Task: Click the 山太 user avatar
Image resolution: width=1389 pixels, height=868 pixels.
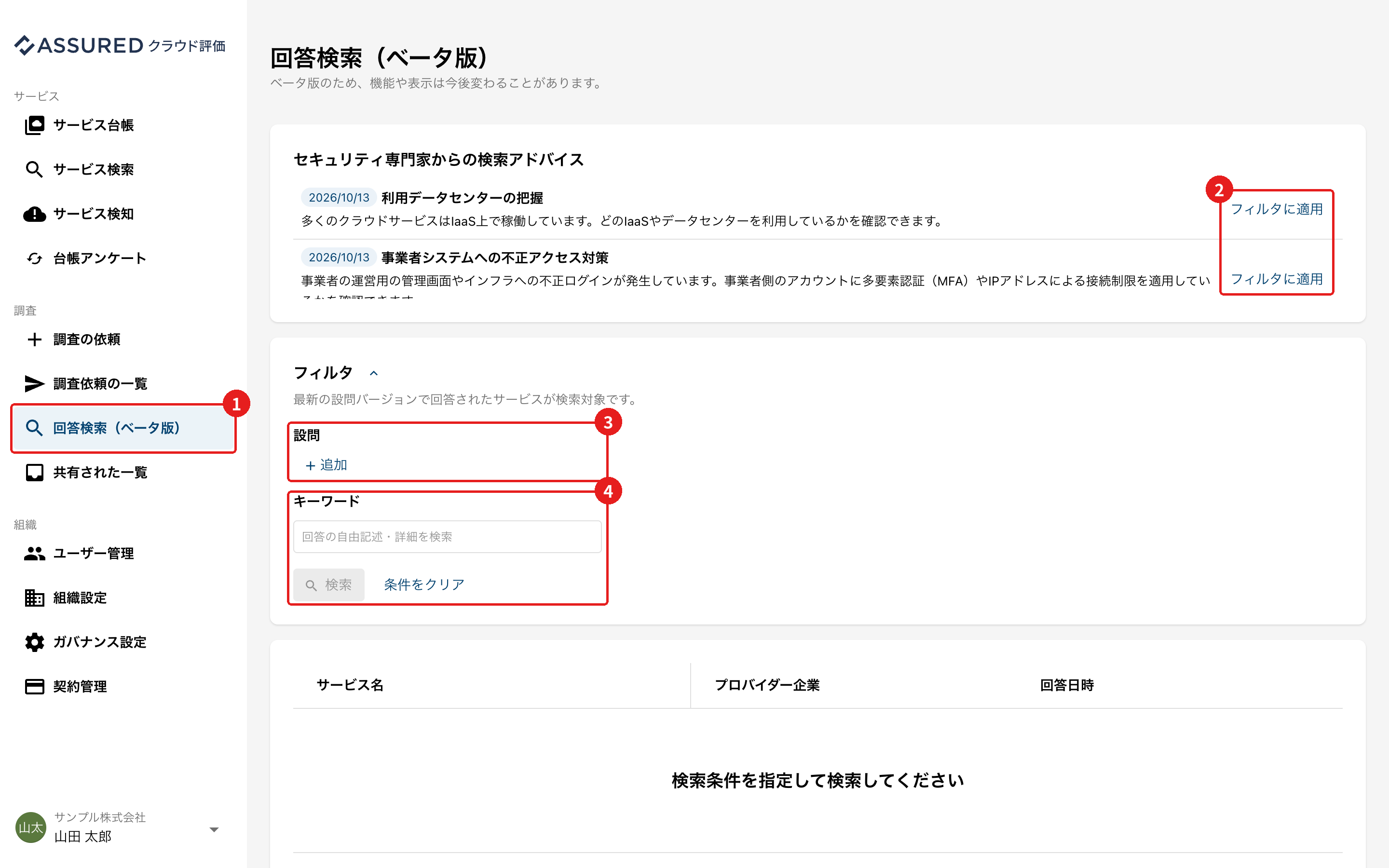Action: pyautogui.click(x=30, y=827)
